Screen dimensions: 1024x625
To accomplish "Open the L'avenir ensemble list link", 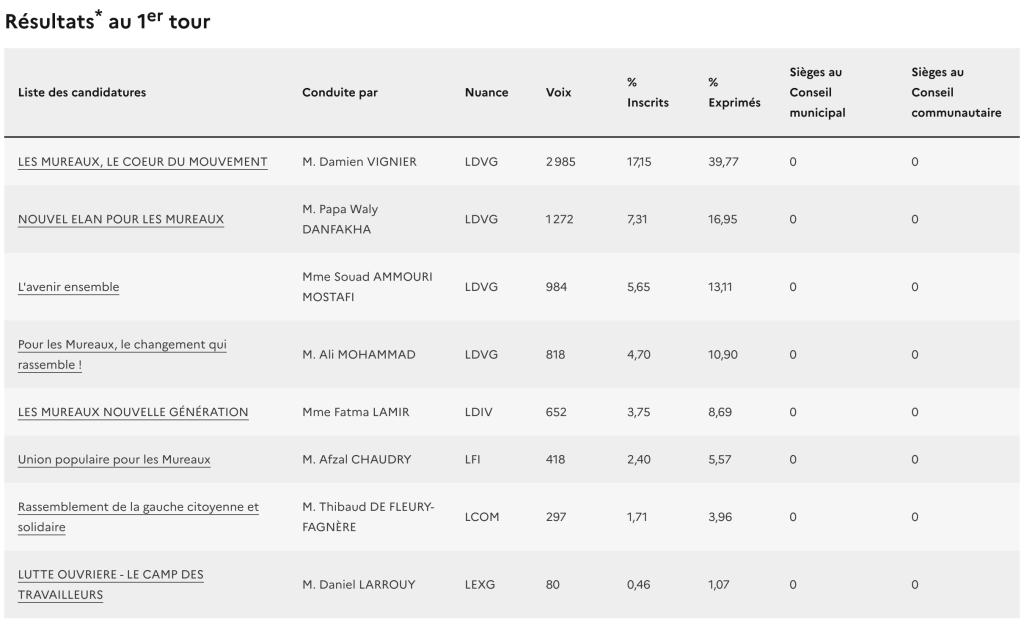I will coord(68,287).
